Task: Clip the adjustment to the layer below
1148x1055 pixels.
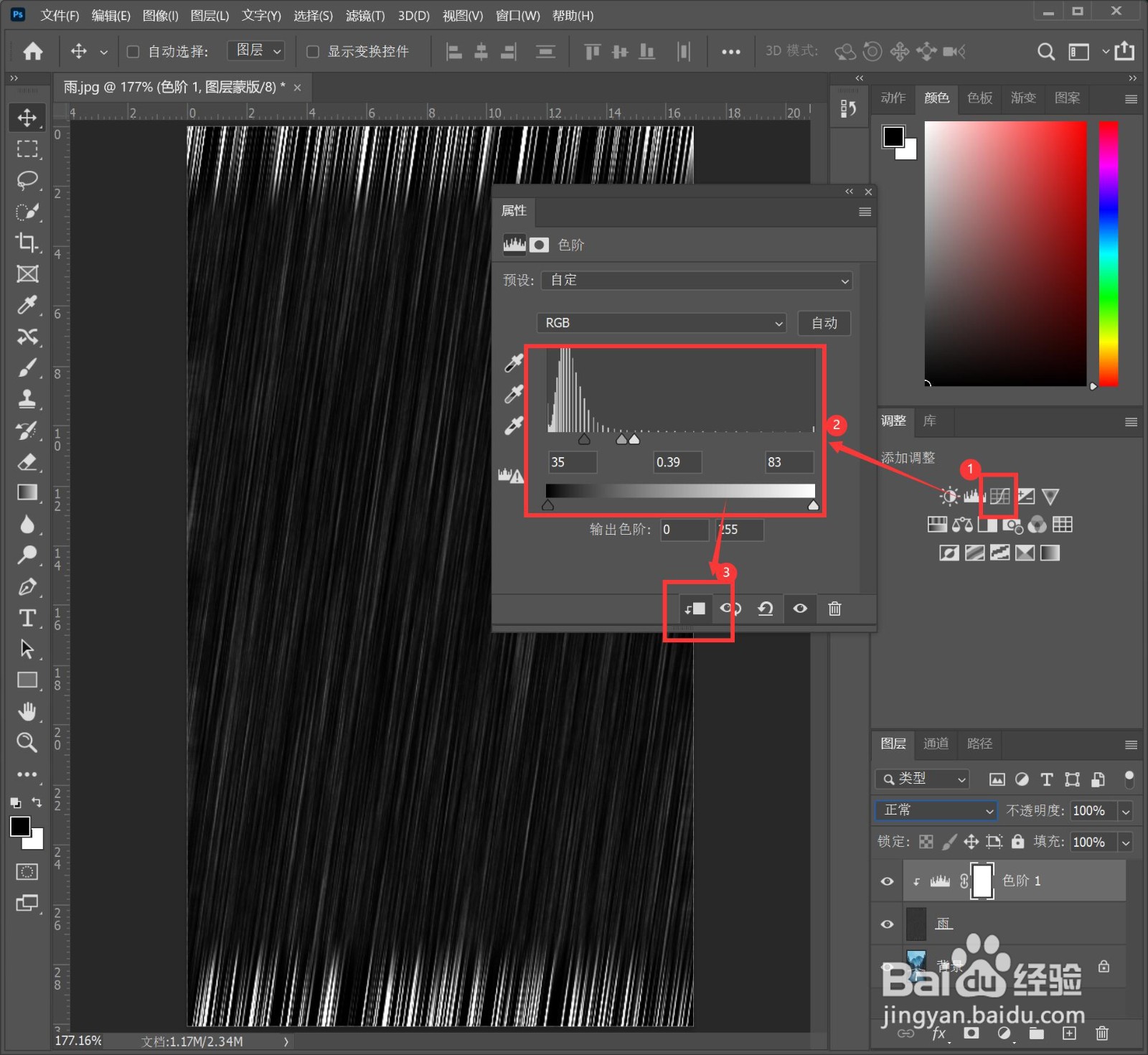Action: (695, 609)
